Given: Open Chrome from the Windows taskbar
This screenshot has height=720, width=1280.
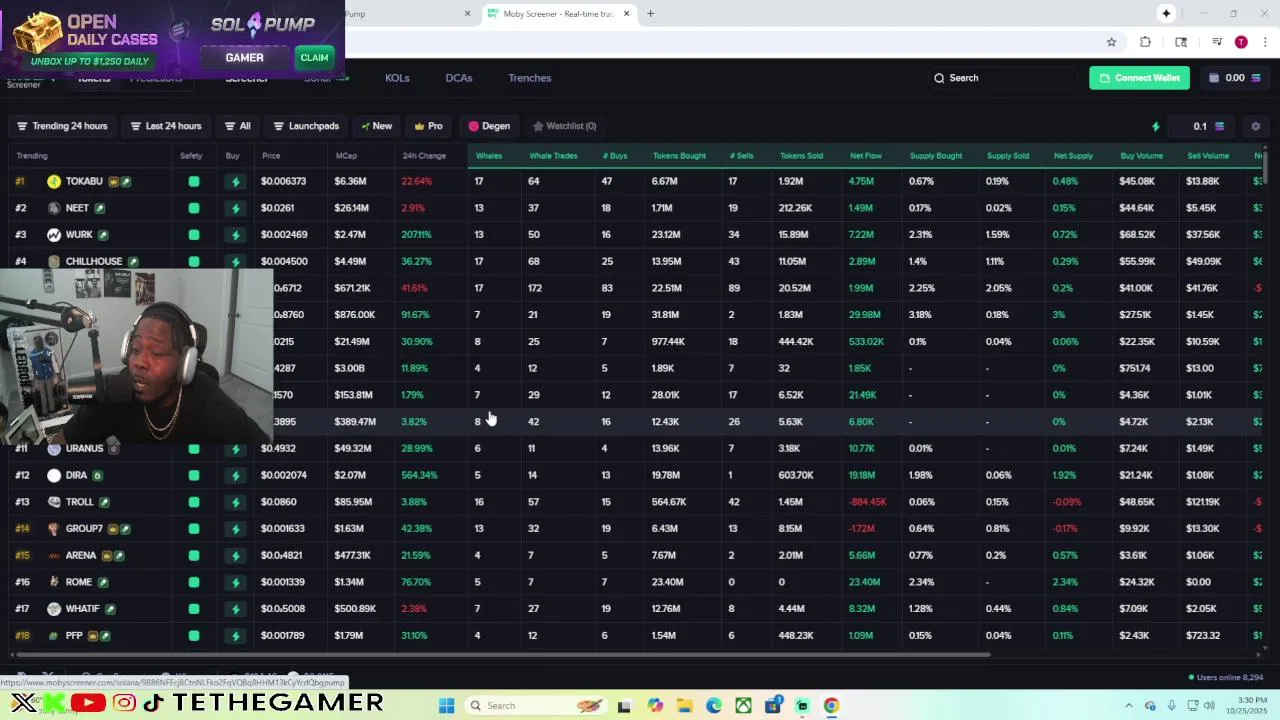Looking at the screenshot, I should tap(831, 706).
